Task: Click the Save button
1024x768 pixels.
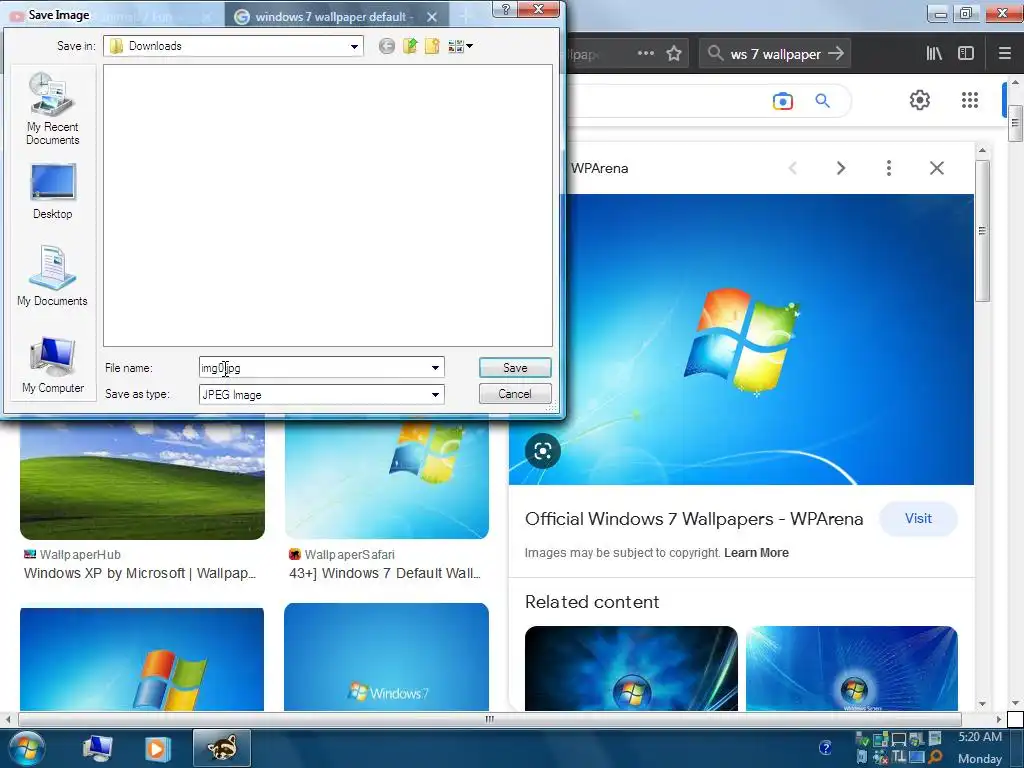Action: (x=515, y=368)
